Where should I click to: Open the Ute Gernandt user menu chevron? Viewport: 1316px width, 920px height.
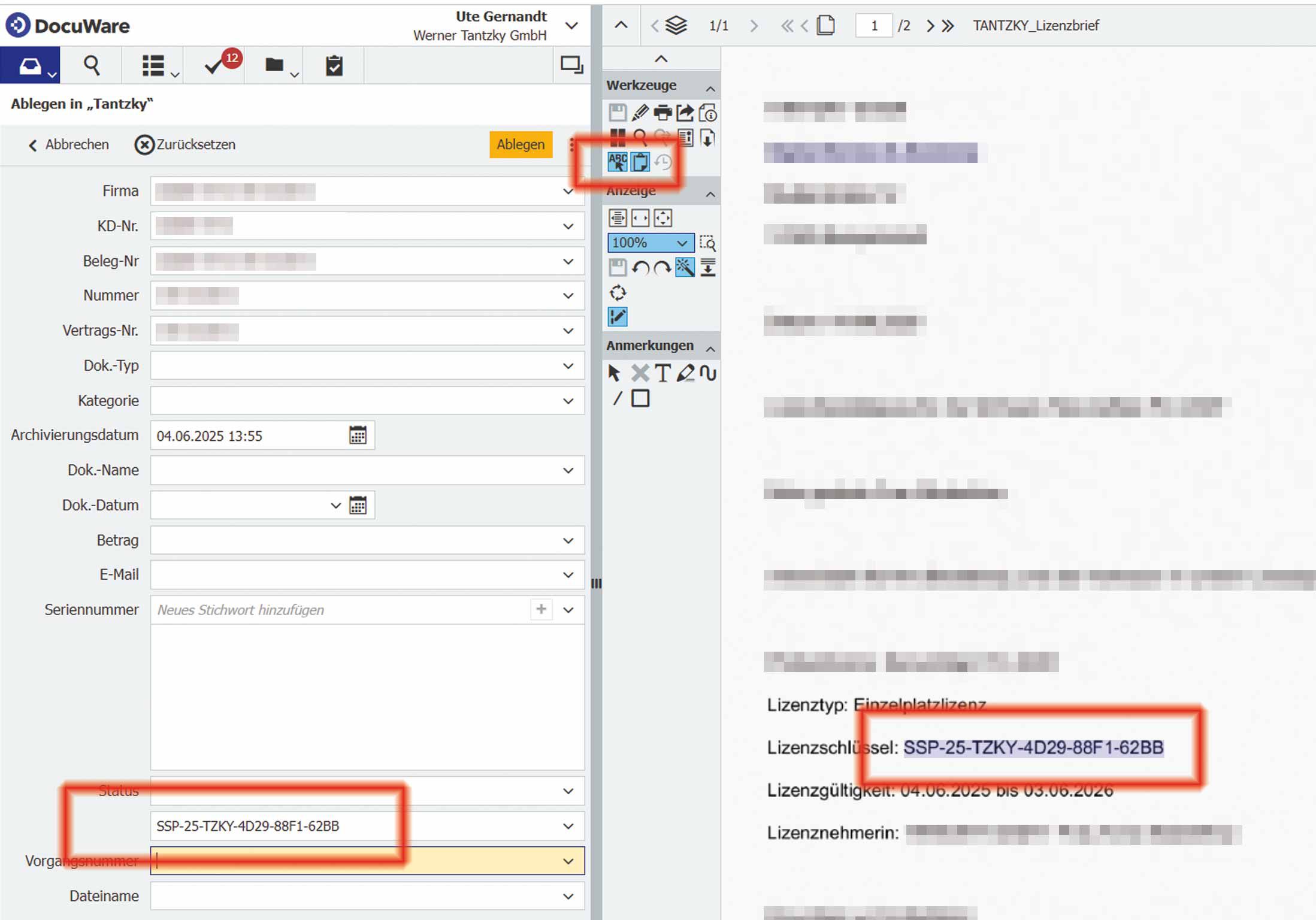click(572, 26)
